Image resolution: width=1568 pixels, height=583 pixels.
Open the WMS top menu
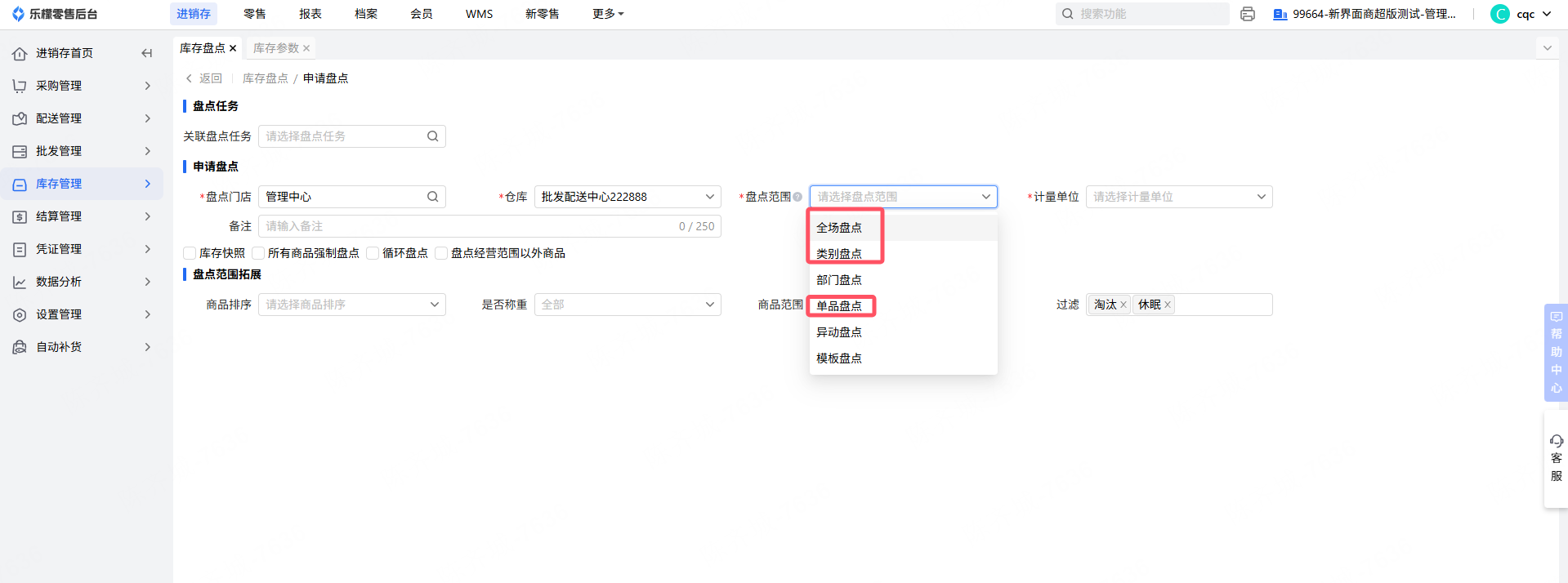(x=479, y=14)
